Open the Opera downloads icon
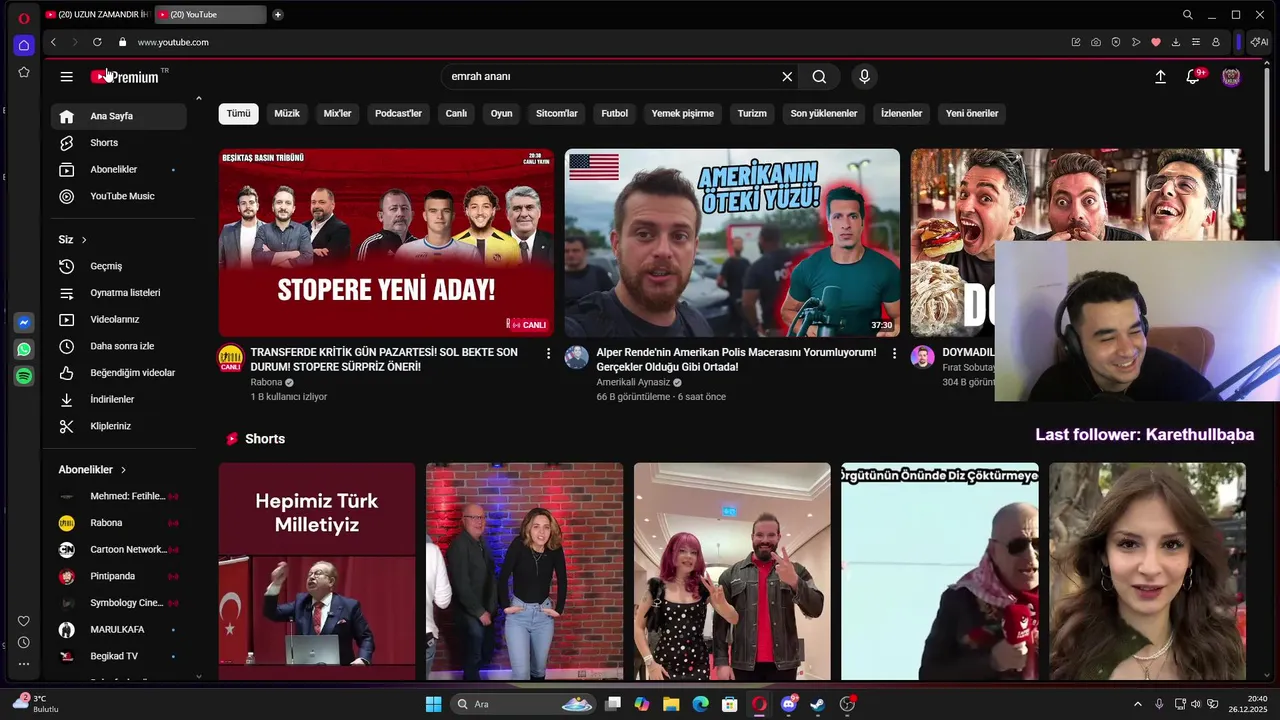This screenshot has width=1280, height=720. [1175, 42]
